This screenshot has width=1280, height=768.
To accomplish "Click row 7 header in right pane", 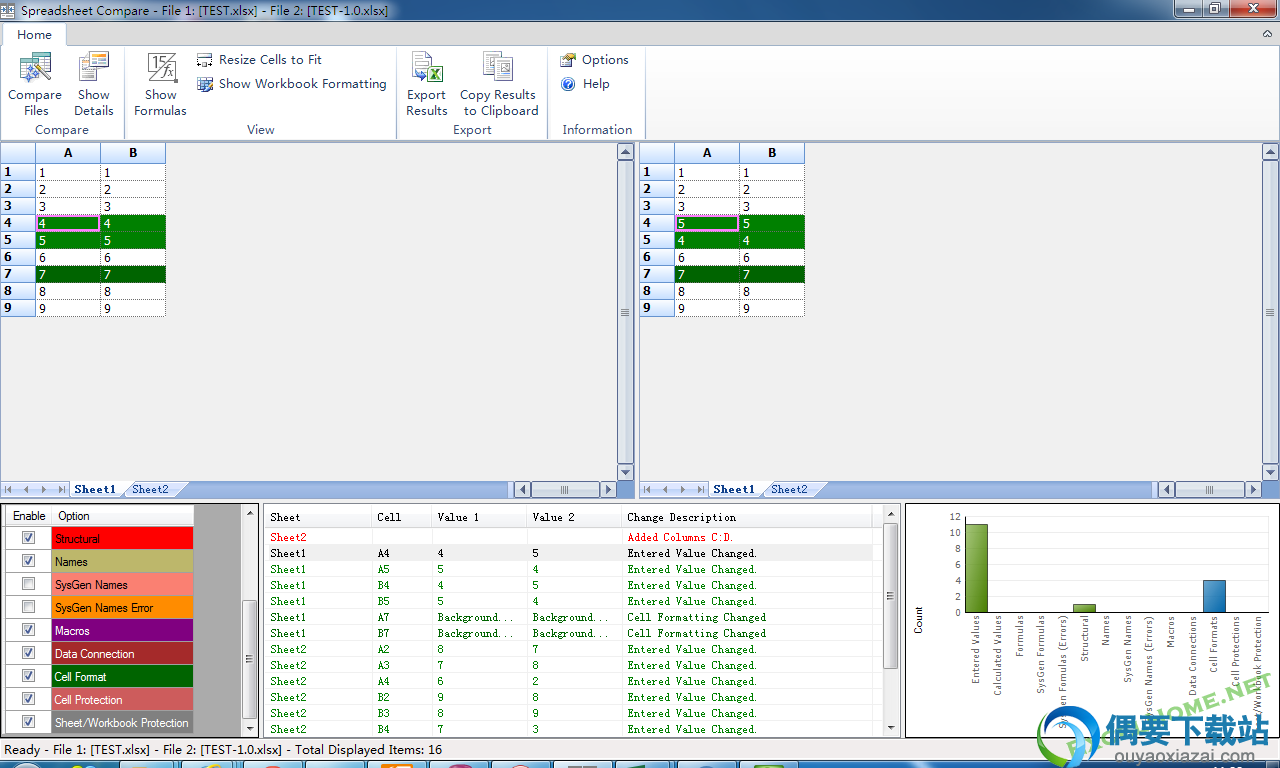I will (x=657, y=274).
